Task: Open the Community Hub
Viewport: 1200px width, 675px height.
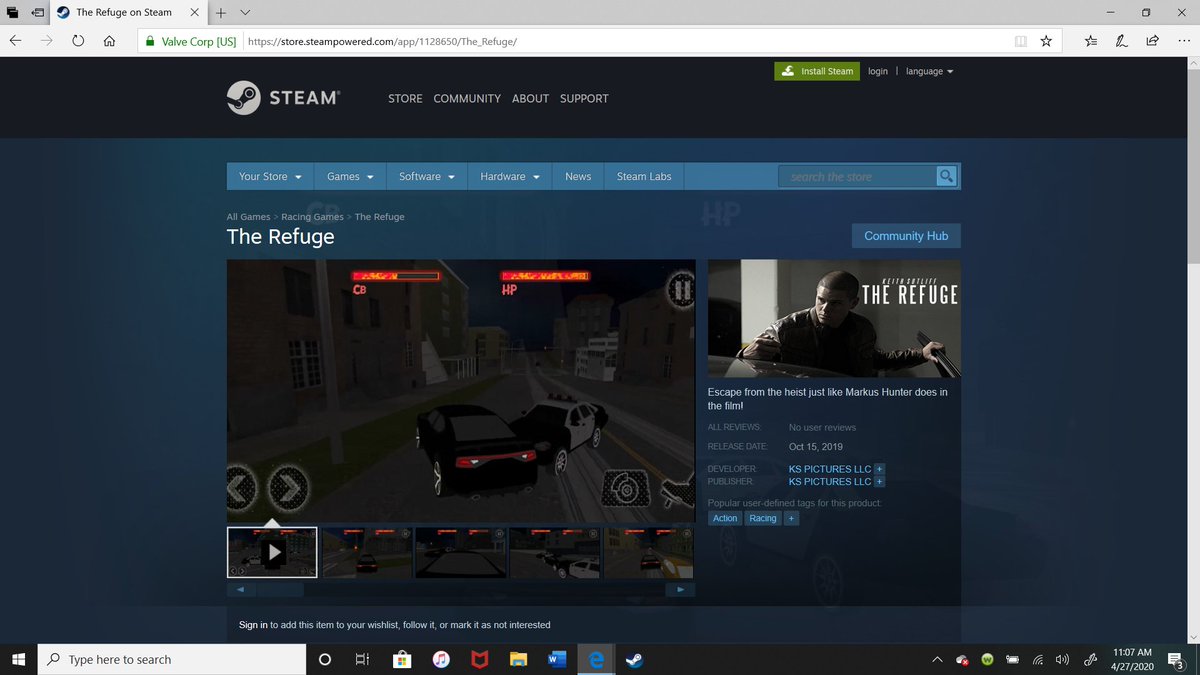Action: coord(905,235)
